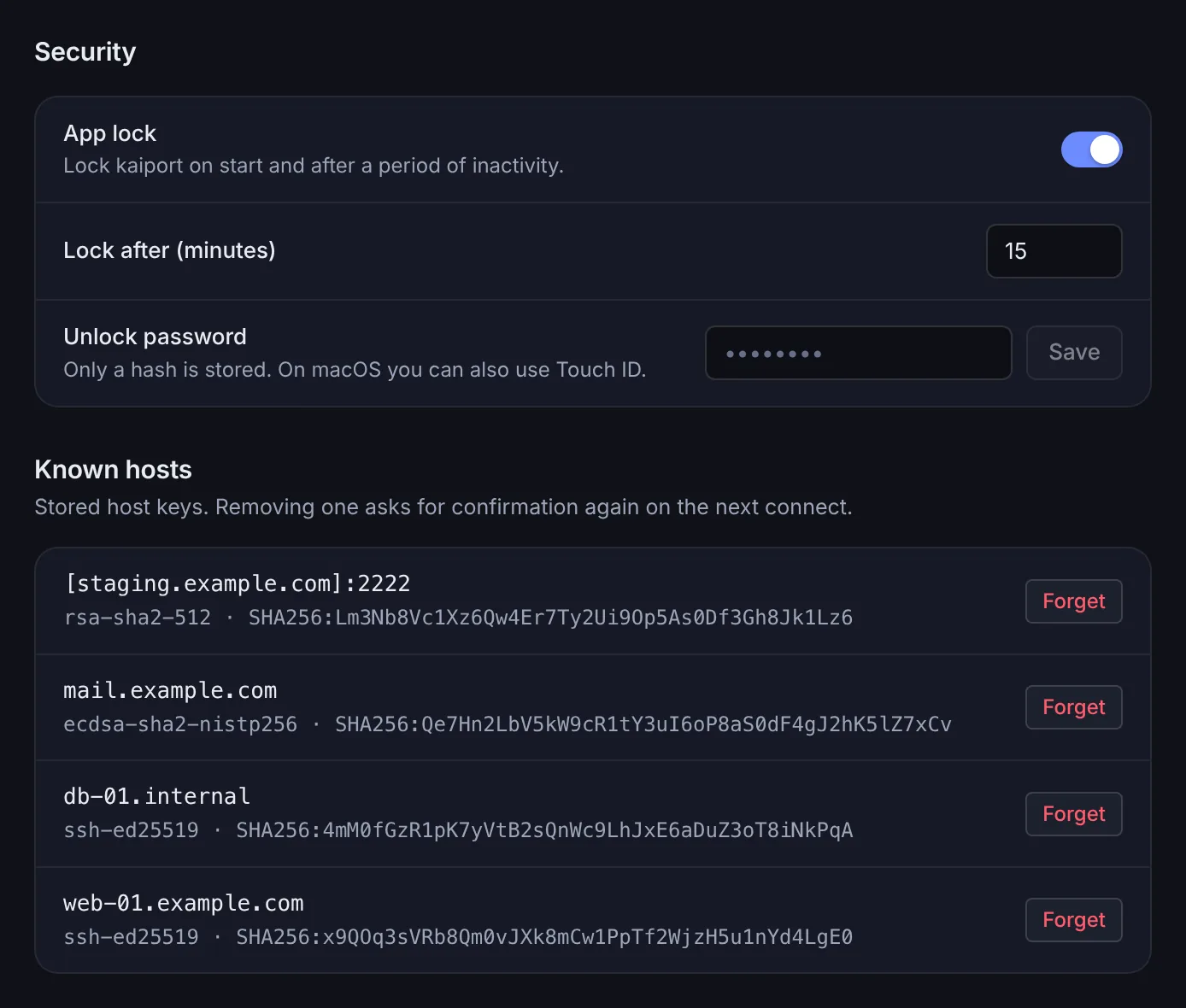Click the Lock after minutes field

click(1054, 251)
